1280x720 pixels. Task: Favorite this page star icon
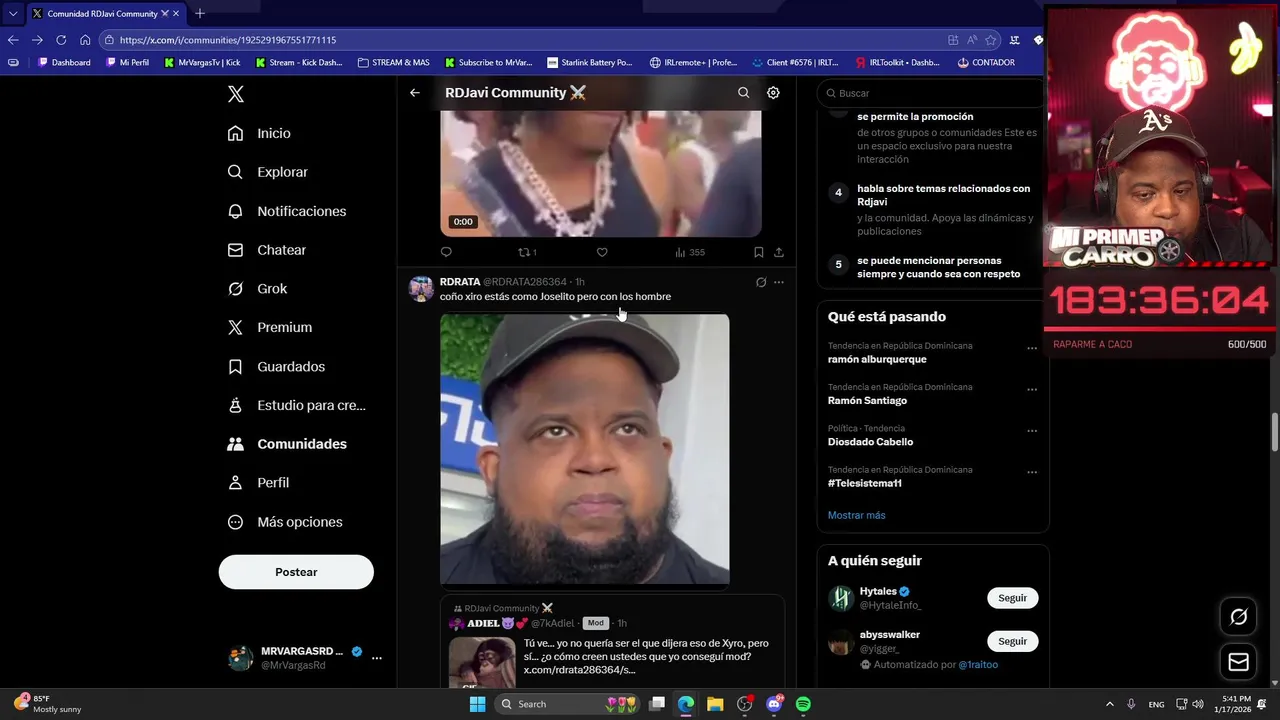point(991,40)
